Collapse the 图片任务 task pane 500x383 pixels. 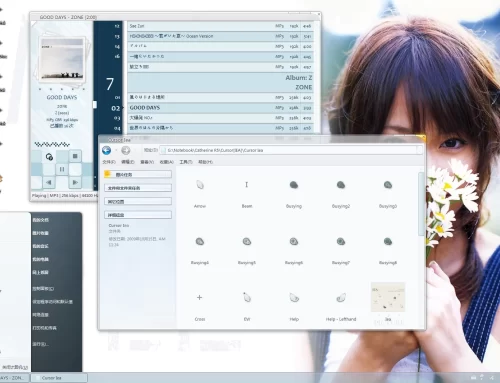coord(138,174)
